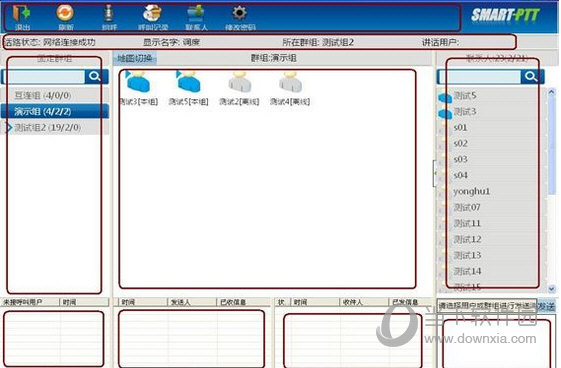Viewport: 561px width, 368px height.
Task: Select the offline 测试4 user avatar
Action: (290, 82)
